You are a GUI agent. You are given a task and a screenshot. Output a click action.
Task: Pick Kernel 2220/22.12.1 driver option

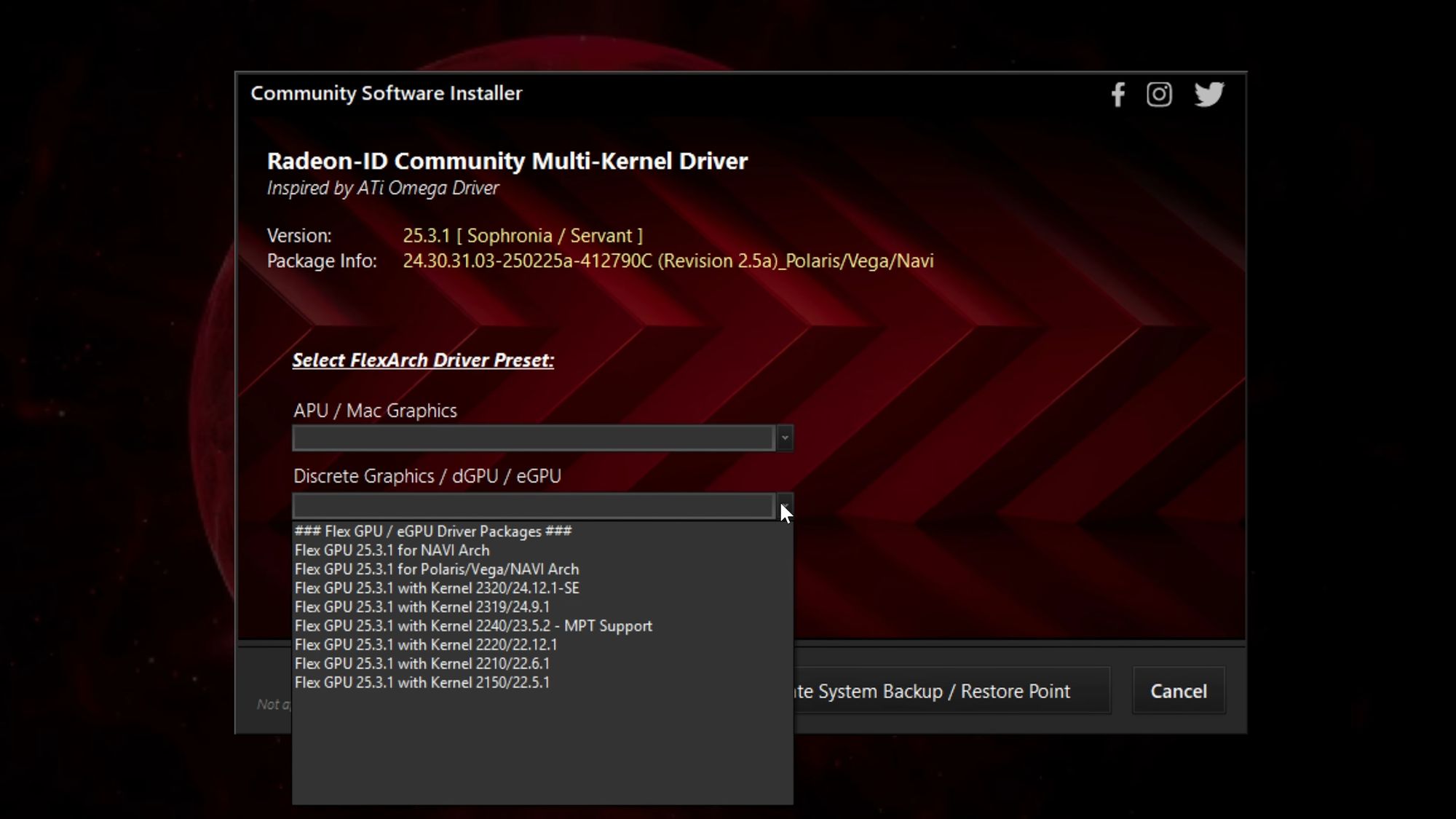point(425,645)
